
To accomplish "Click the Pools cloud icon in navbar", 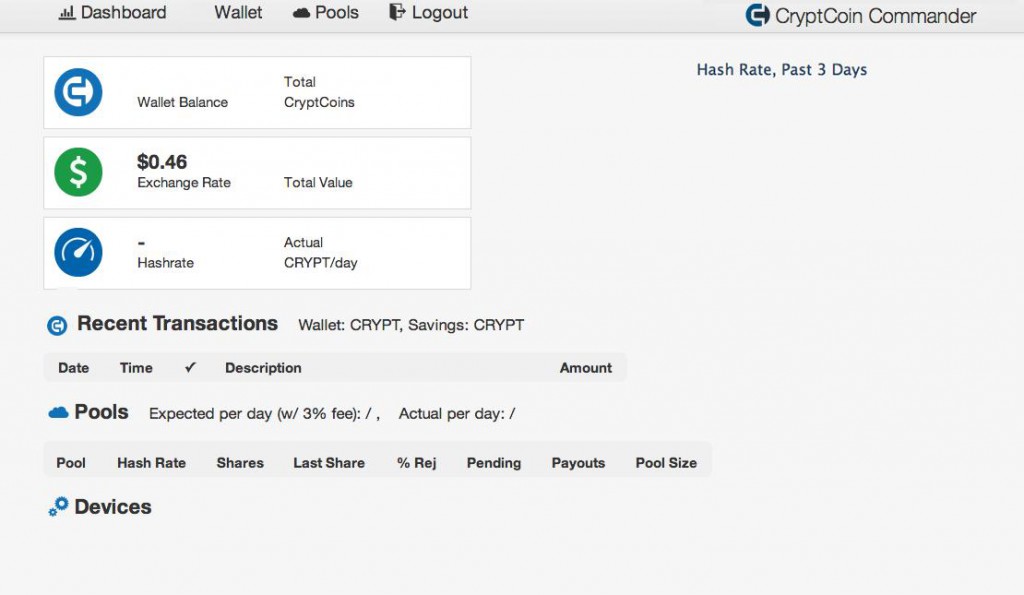I will (301, 13).
